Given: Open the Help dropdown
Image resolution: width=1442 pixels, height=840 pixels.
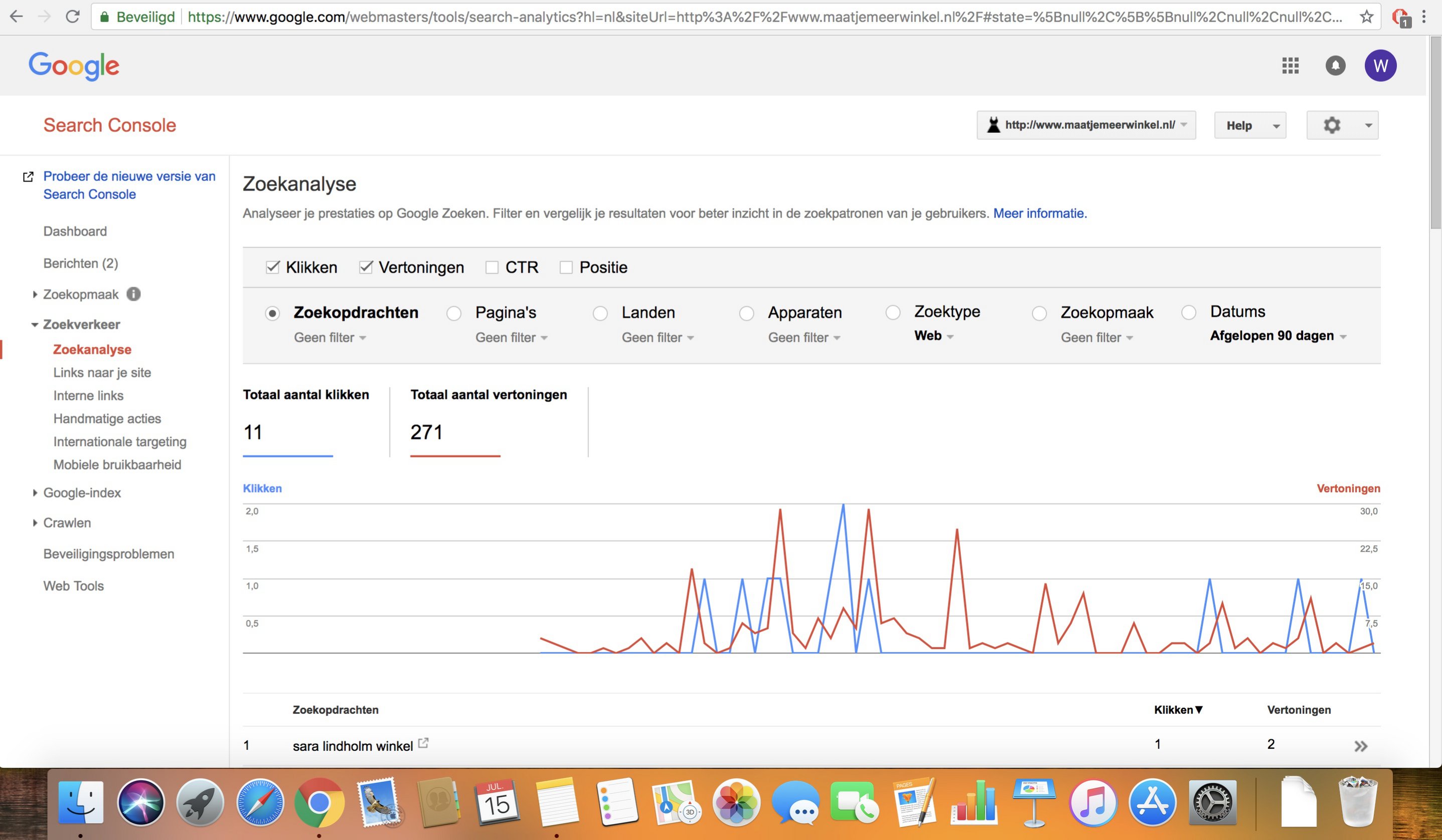Looking at the screenshot, I should coord(1250,125).
